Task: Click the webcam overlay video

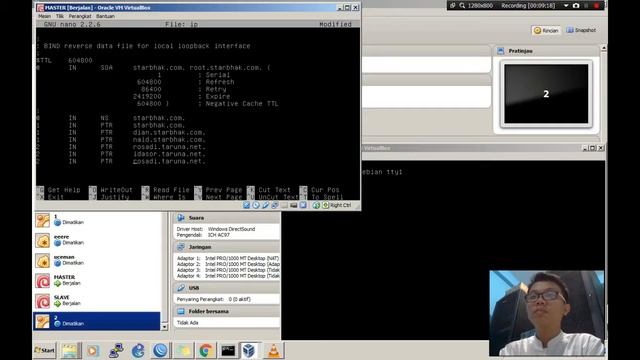Action: click(547, 313)
